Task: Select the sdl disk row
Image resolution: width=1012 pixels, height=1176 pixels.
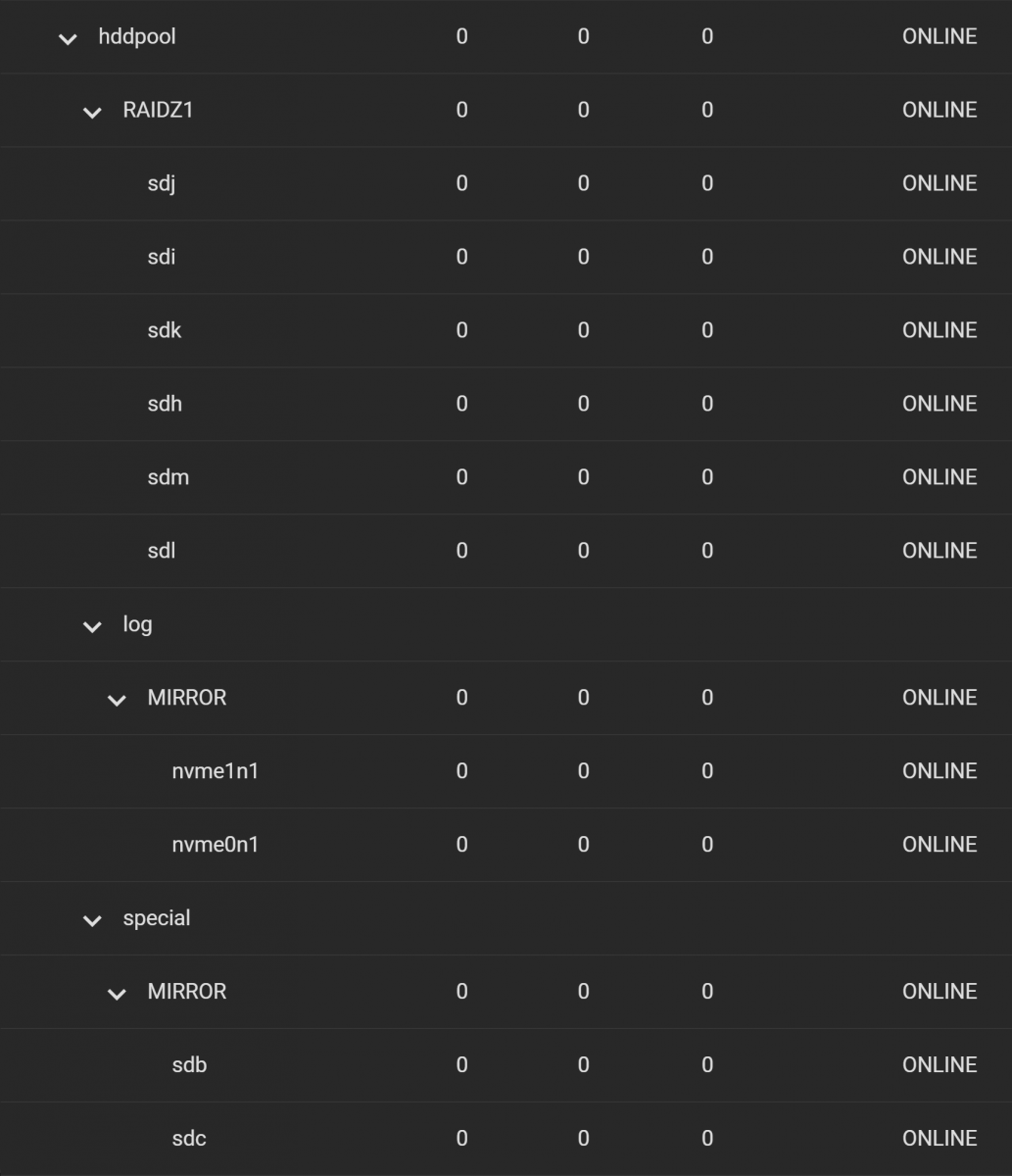Action: 506,551
